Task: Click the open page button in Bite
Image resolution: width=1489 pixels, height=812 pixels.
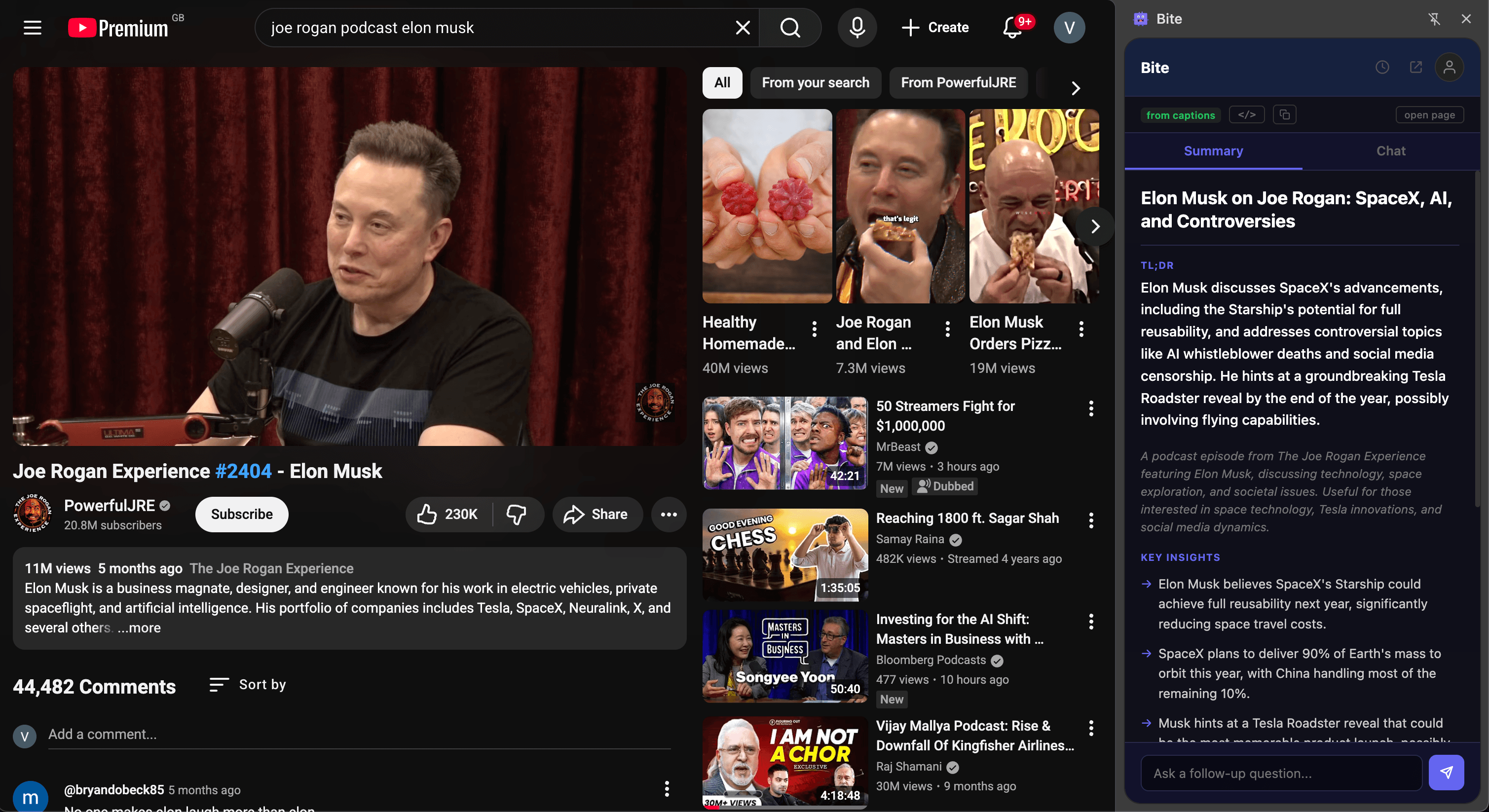Action: (1429, 114)
